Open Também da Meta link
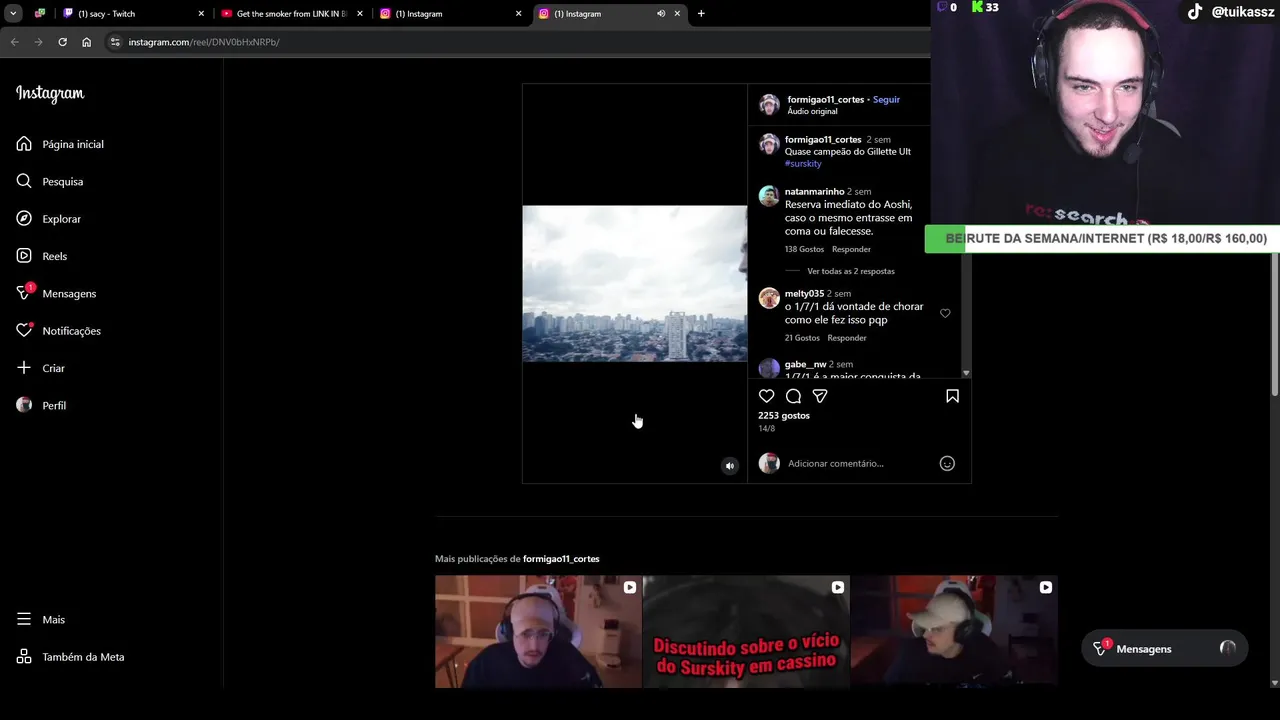 click(71, 657)
